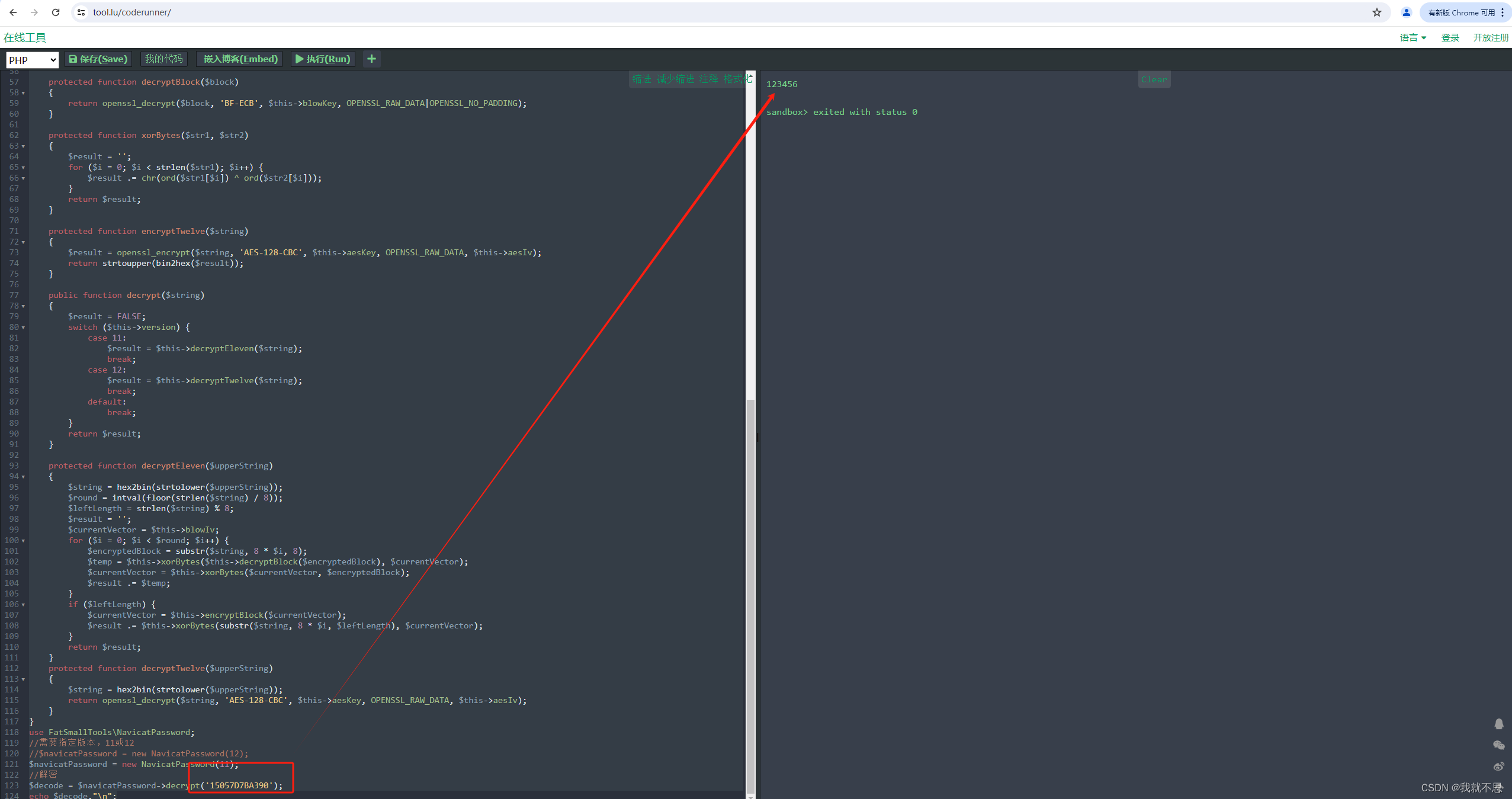Image resolution: width=1512 pixels, height=799 pixels.
Task: Collapse the if-block fold at line 106
Action: [23, 605]
